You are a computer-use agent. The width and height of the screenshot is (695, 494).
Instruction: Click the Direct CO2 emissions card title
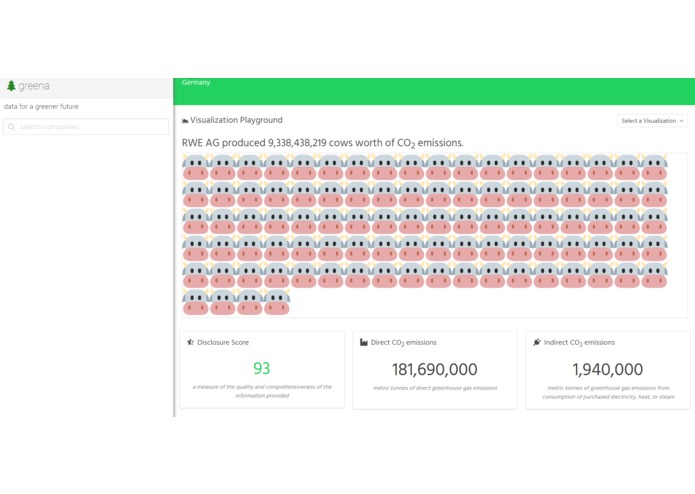point(404,342)
